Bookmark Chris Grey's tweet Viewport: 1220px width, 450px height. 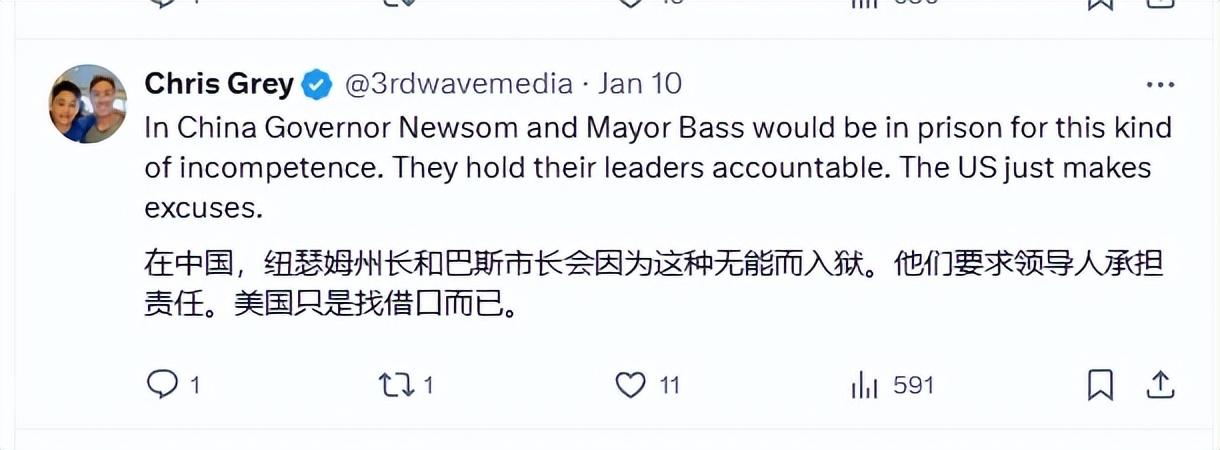[x=1100, y=384]
